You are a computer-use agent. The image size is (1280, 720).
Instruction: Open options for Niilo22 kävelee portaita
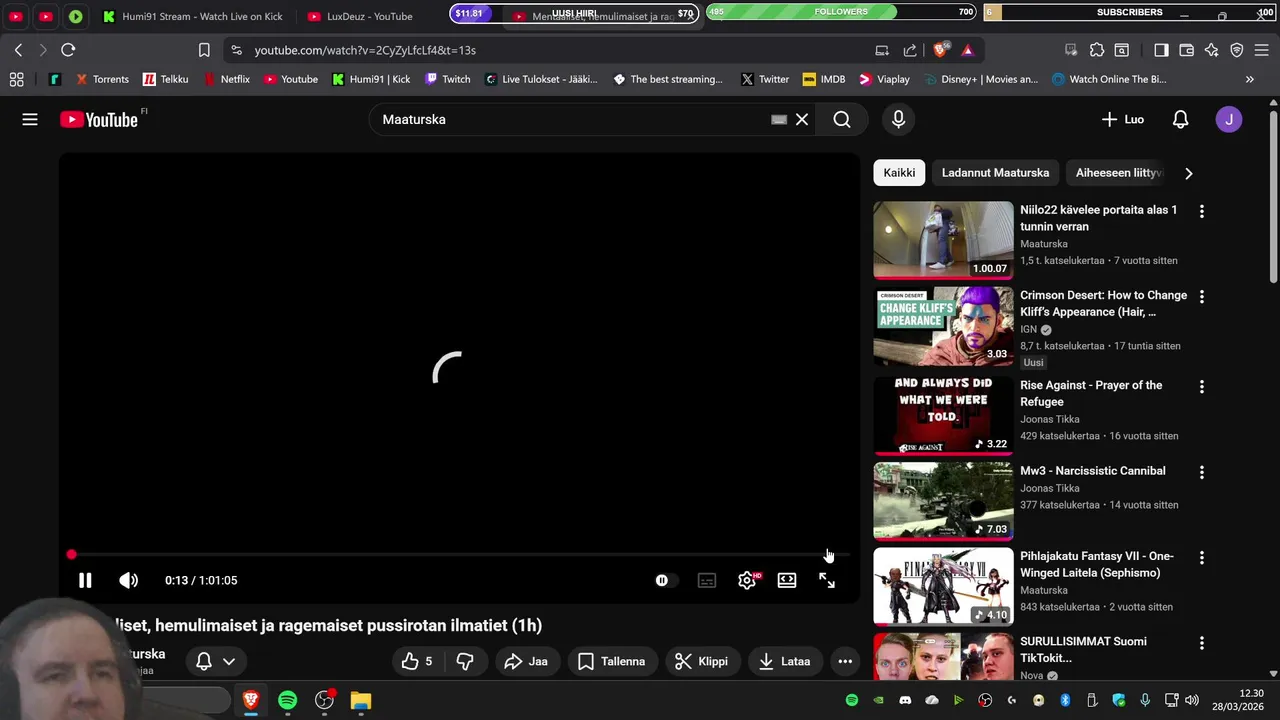pos(1201,212)
